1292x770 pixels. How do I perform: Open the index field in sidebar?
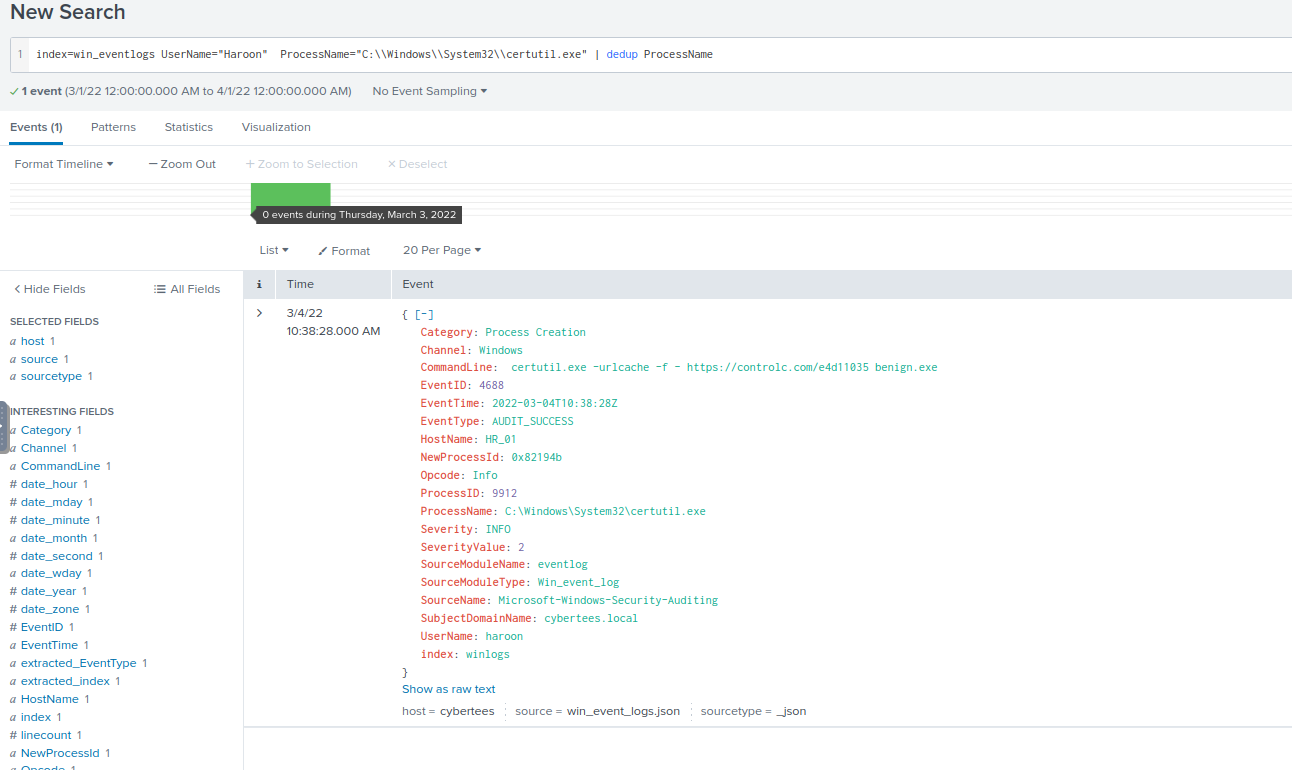tap(35, 717)
